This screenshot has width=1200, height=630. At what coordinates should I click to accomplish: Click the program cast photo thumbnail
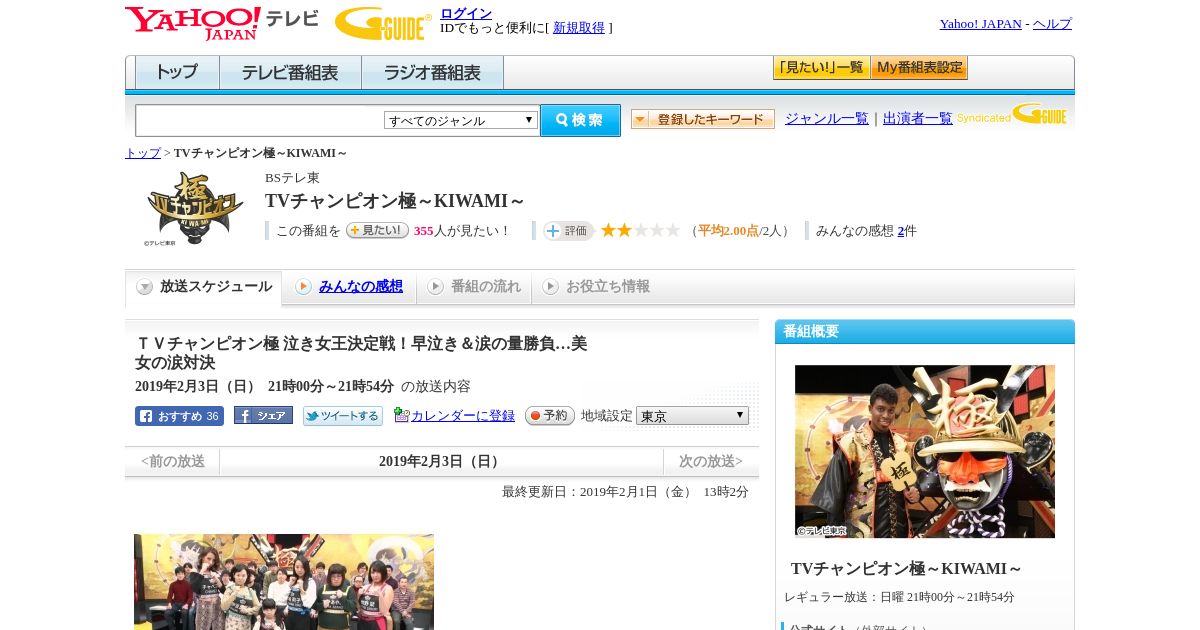284,582
